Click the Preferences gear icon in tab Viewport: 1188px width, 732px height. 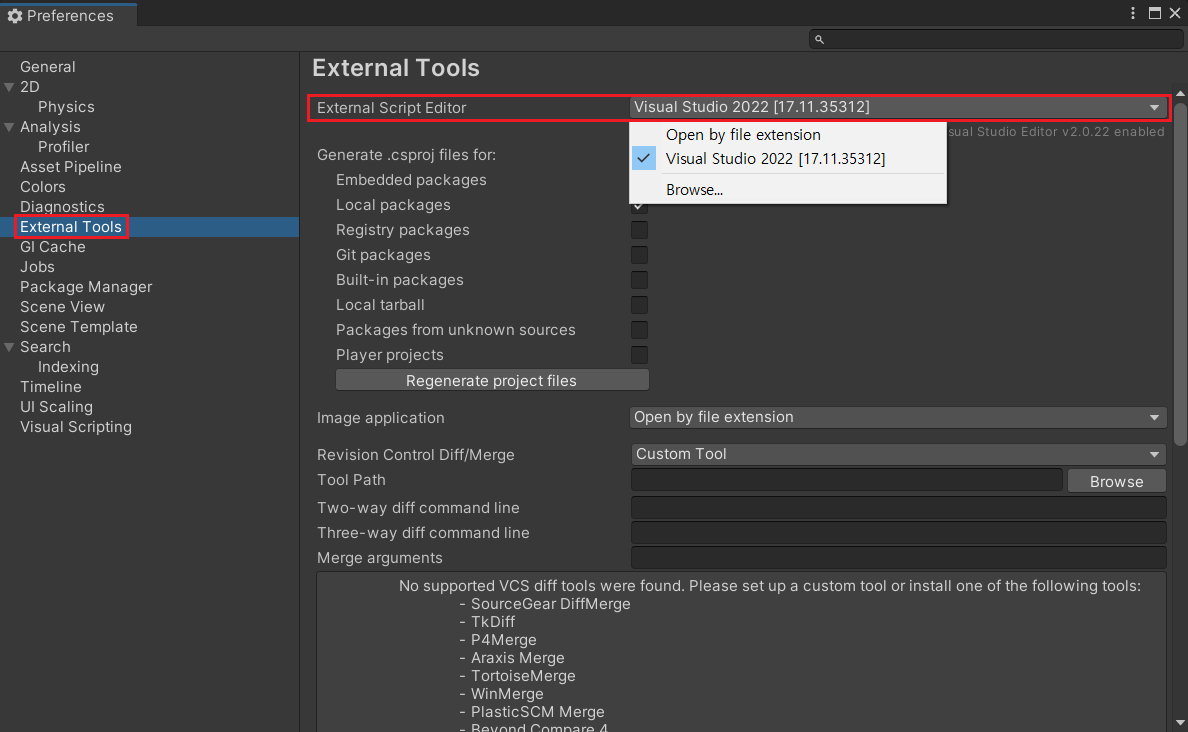(14, 16)
